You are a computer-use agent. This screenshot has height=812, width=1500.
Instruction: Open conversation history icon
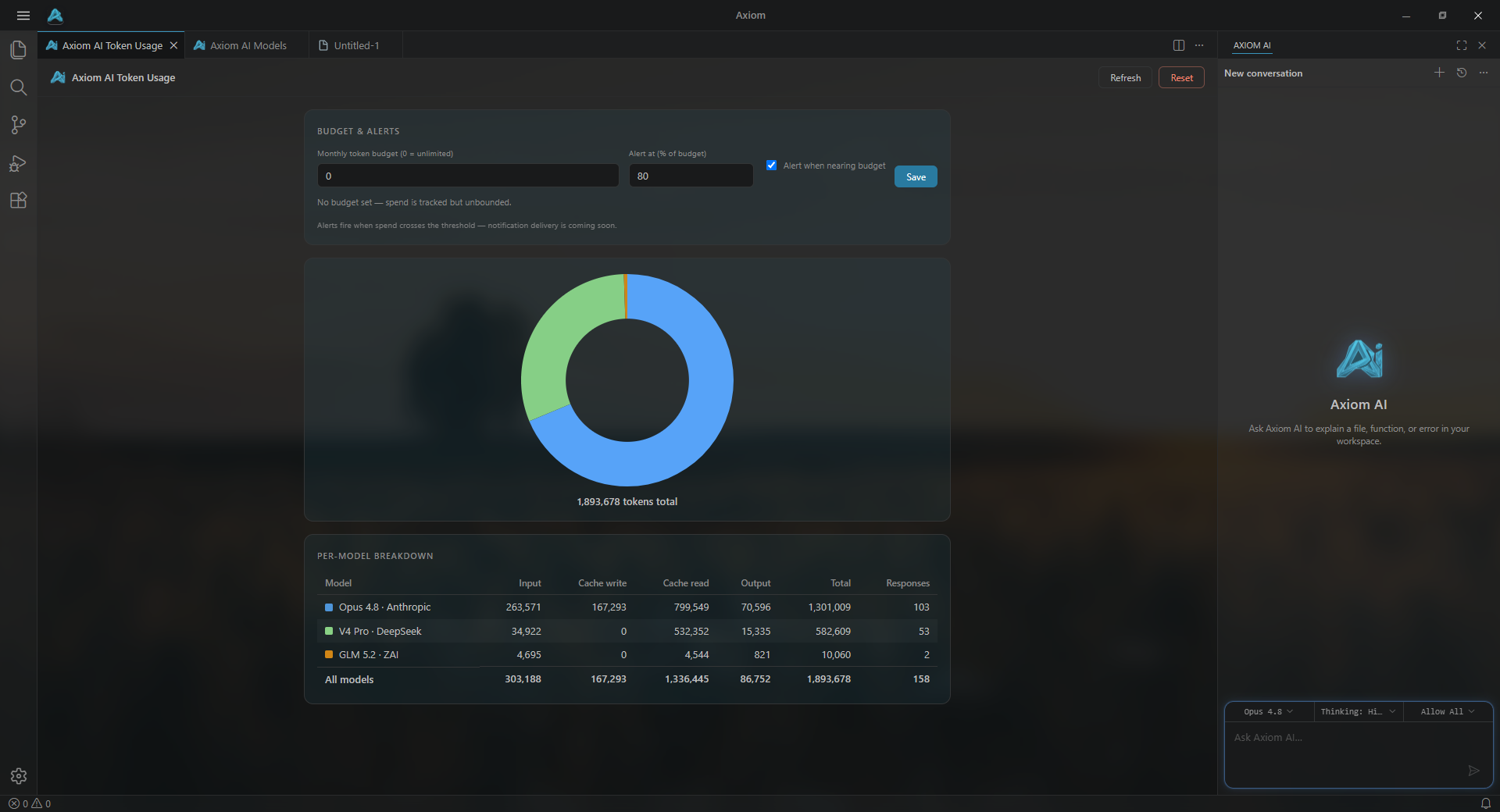1462,73
